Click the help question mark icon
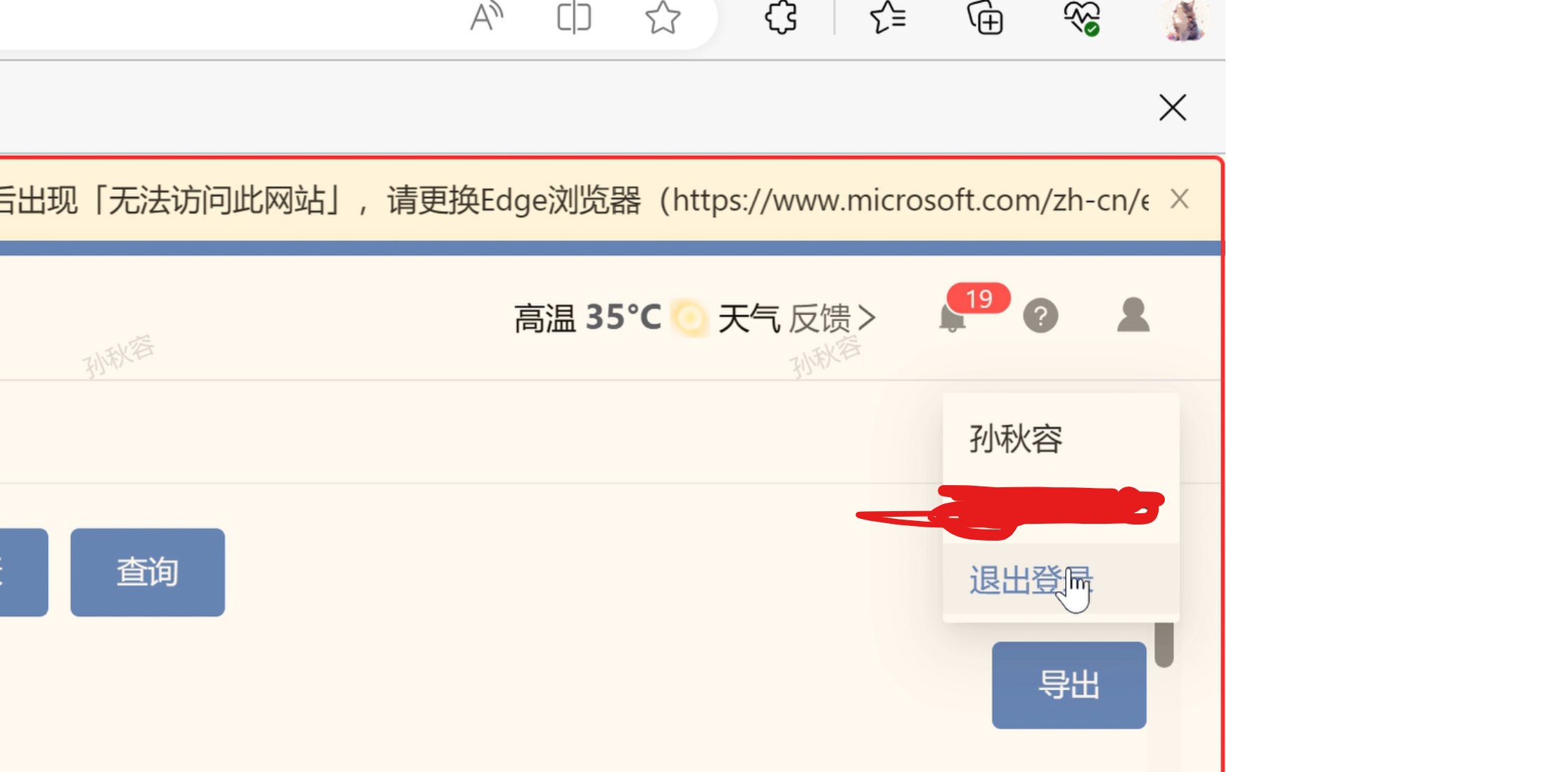Image resolution: width=1568 pixels, height=772 pixels. coord(1040,316)
